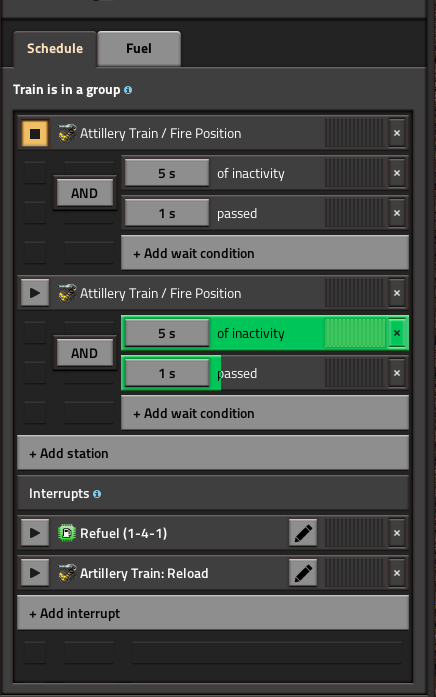Change the 5 s inactivity time in first station
The height and width of the screenshot is (697, 436).
[x=167, y=173]
